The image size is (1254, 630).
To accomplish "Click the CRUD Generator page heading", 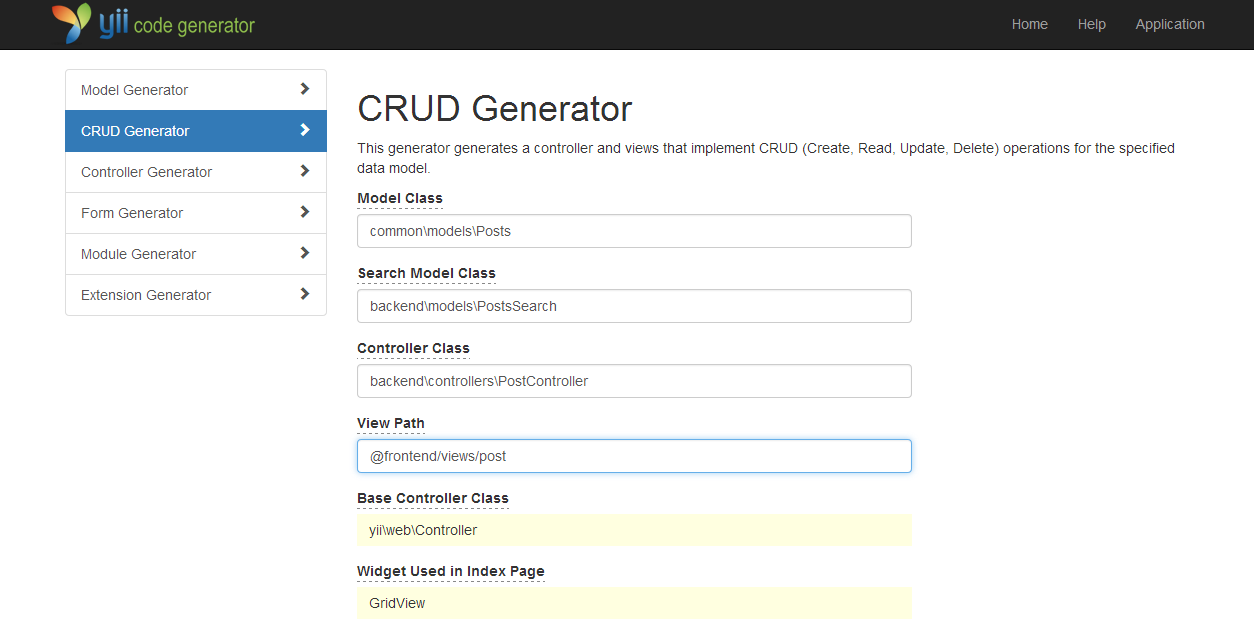I will 495,108.
